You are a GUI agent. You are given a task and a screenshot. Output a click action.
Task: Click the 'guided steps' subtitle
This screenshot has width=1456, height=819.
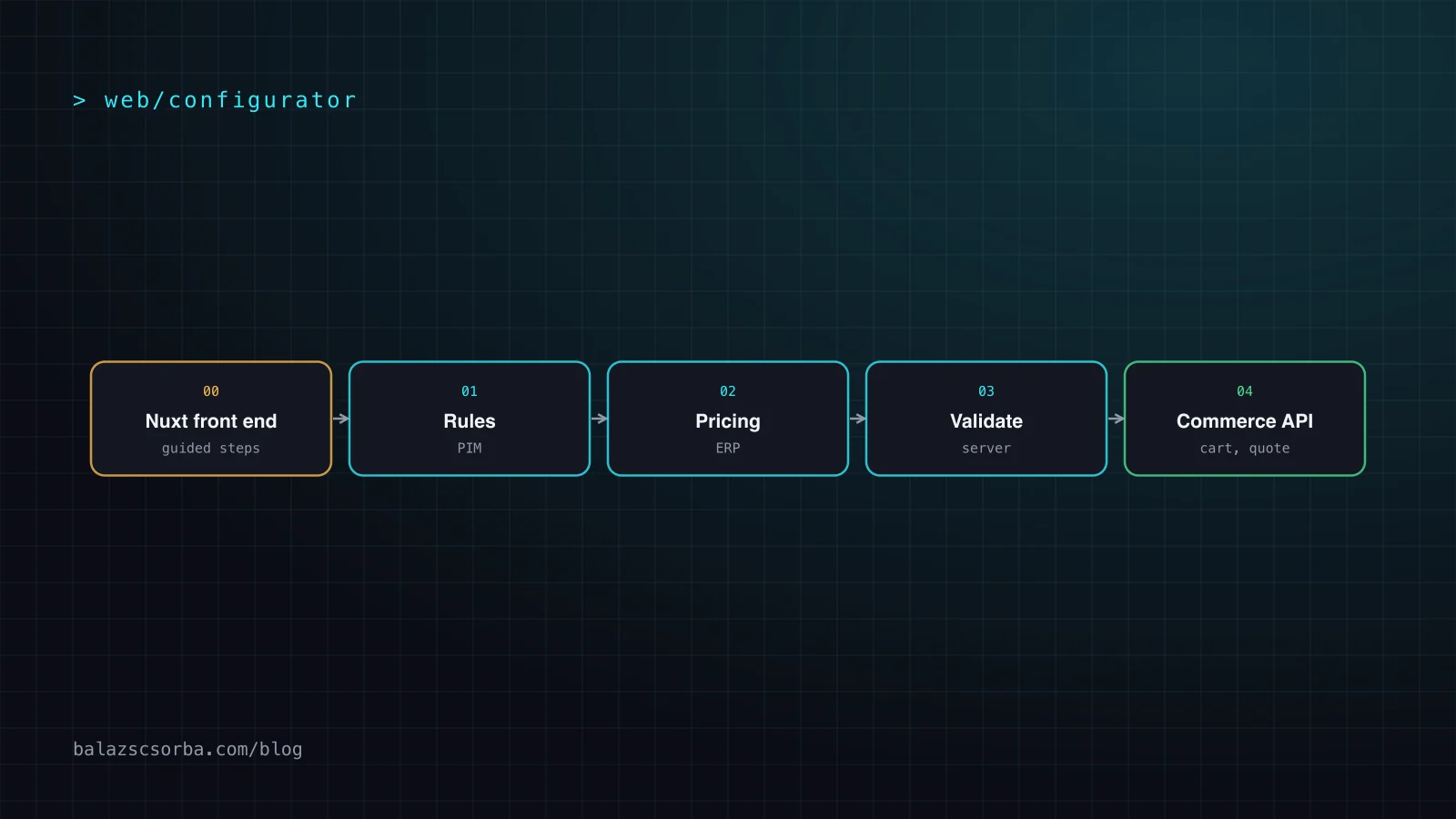pyautogui.click(x=211, y=449)
